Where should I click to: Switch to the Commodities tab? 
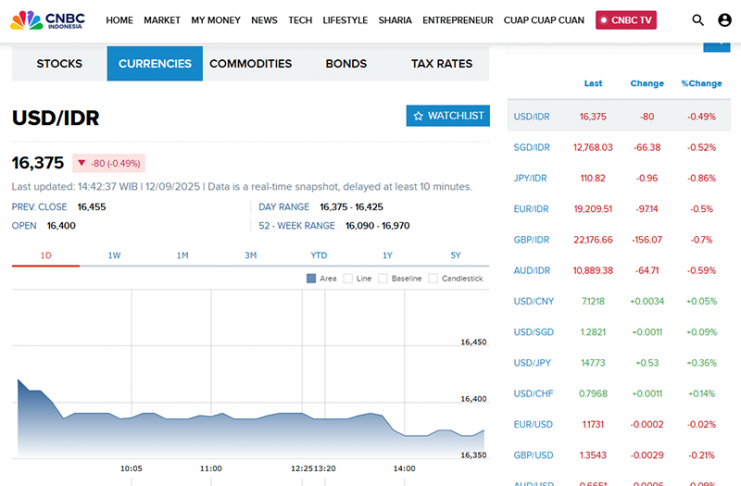pyautogui.click(x=250, y=64)
